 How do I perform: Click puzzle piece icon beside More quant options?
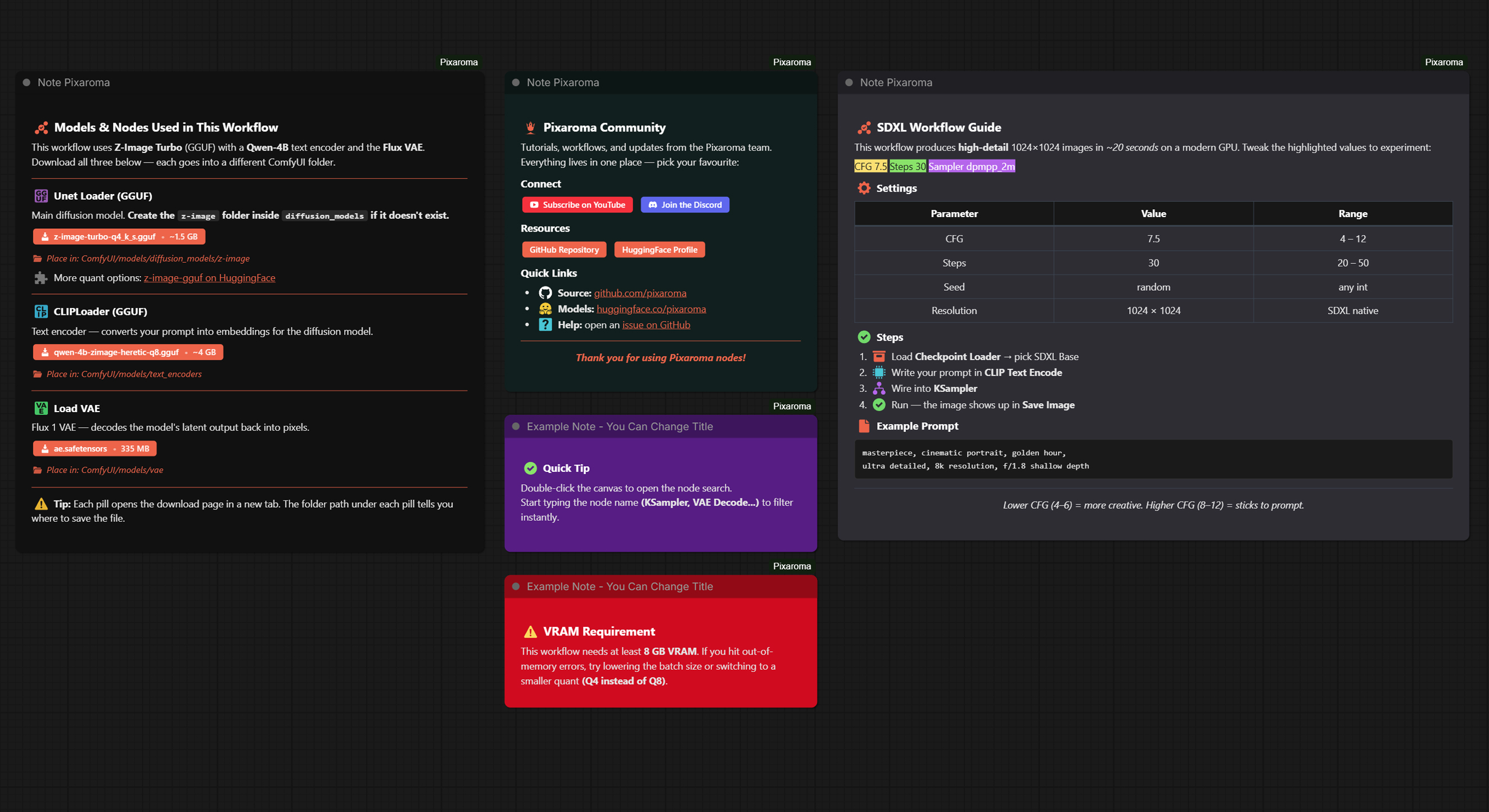40,278
